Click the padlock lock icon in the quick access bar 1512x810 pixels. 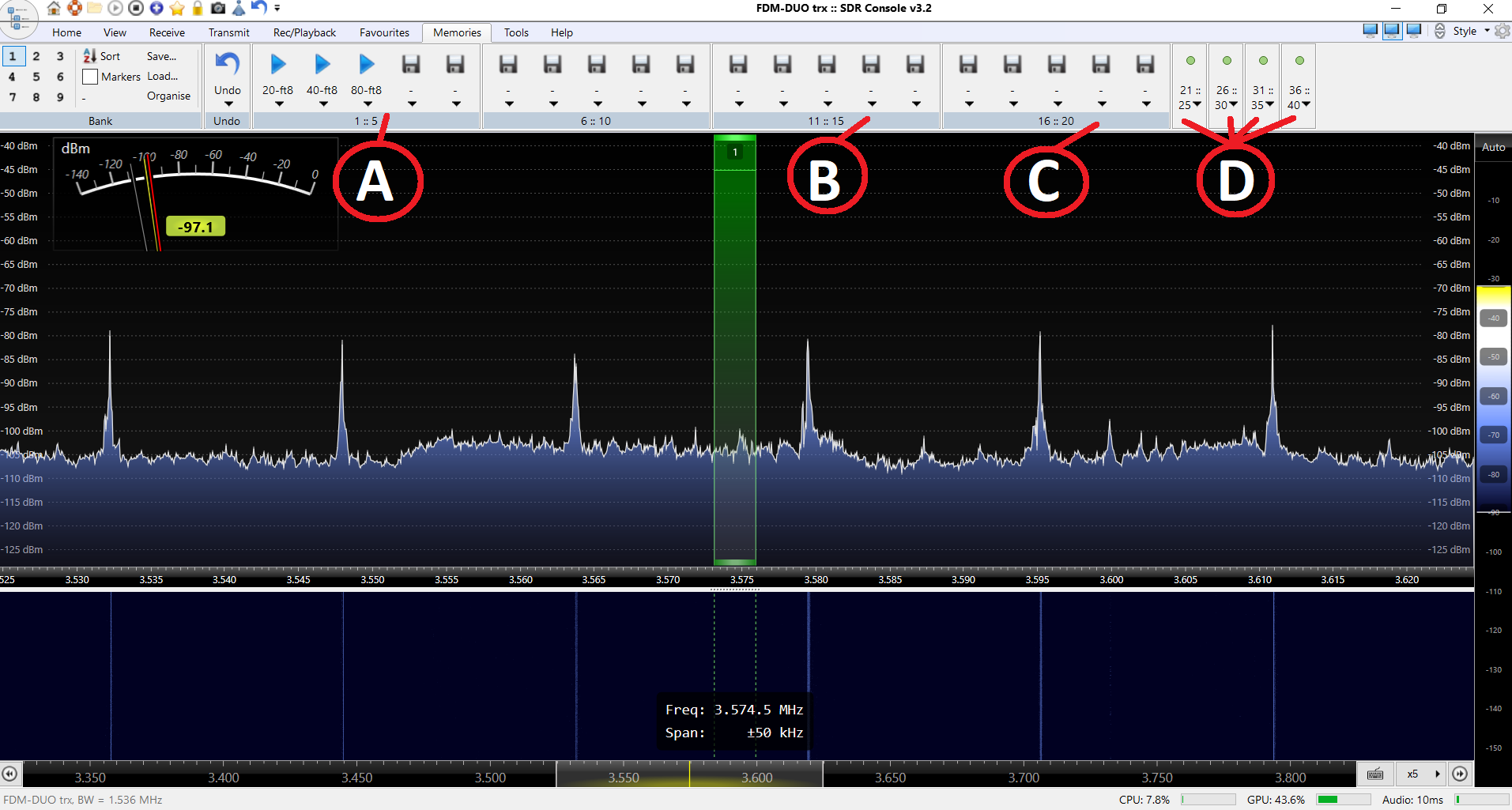tap(198, 8)
